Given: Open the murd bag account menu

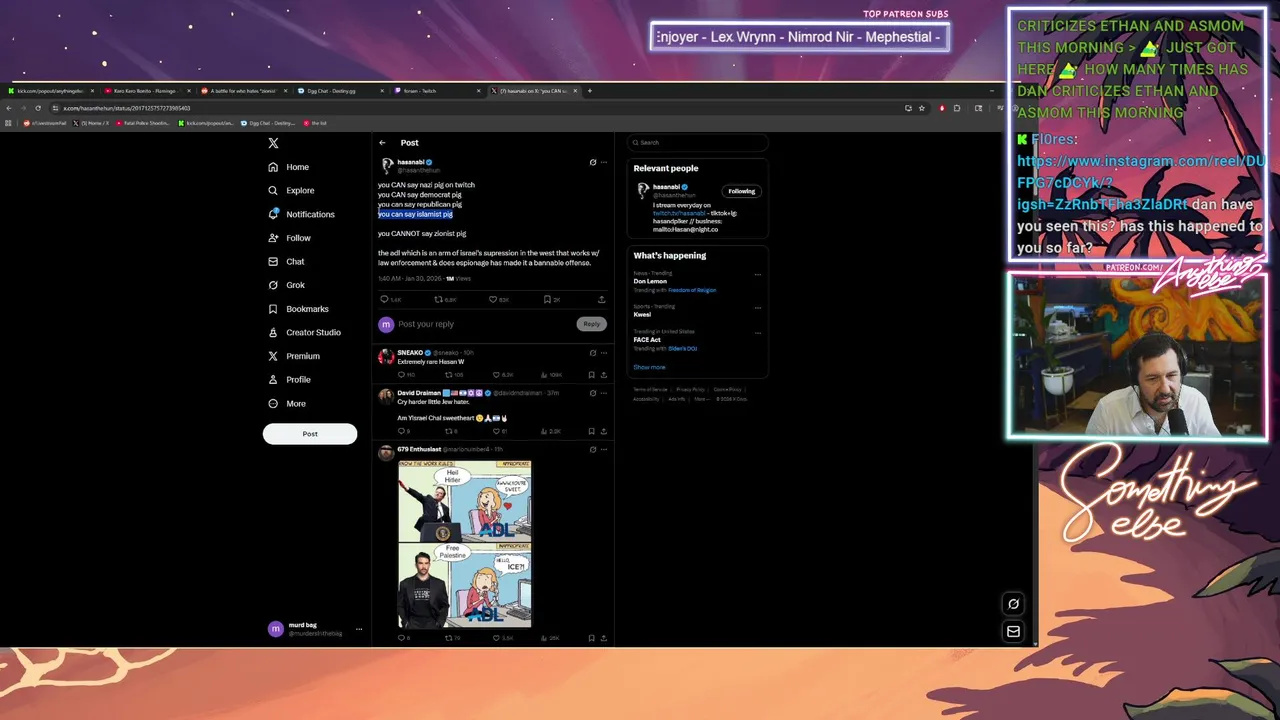Looking at the screenshot, I should pos(315,629).
